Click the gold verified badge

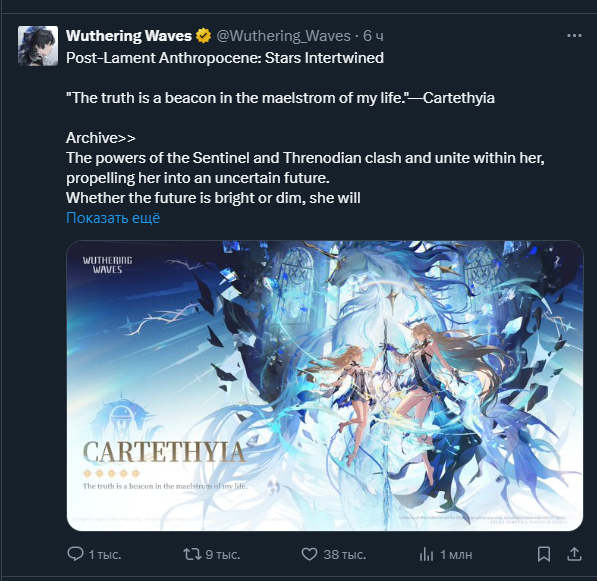pyautogui.click(x=203, y=36)
